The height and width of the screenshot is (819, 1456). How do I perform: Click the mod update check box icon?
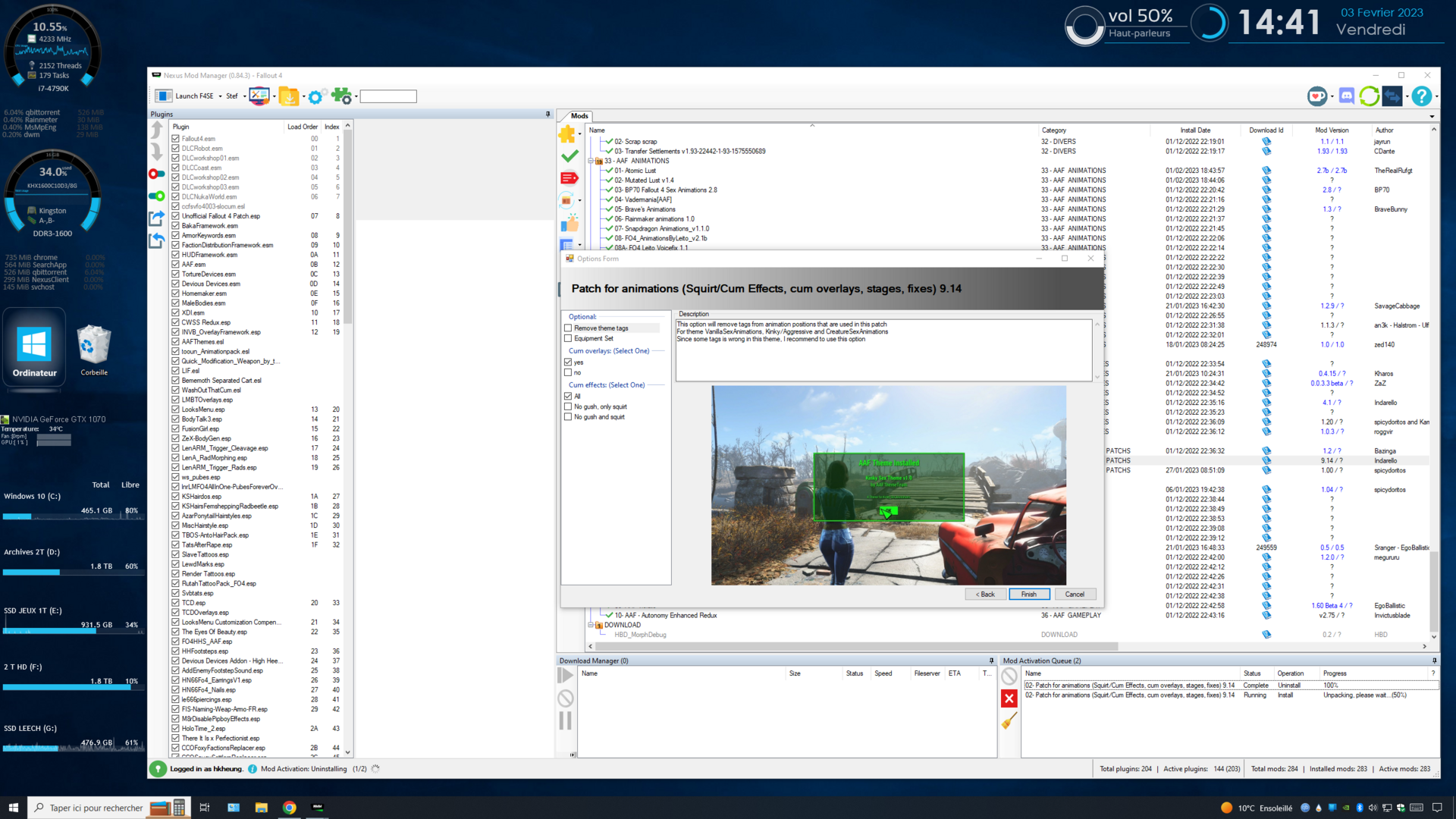[x=566, y=200]
